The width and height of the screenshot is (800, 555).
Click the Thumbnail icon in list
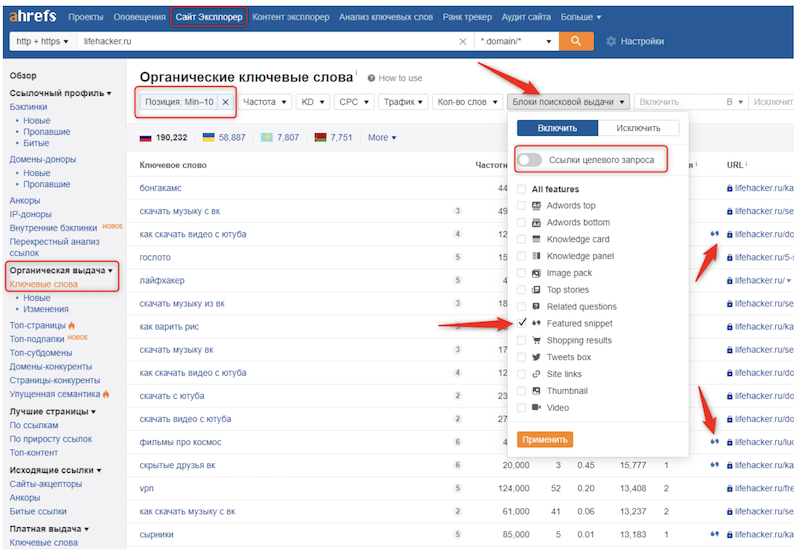[536, 391]
